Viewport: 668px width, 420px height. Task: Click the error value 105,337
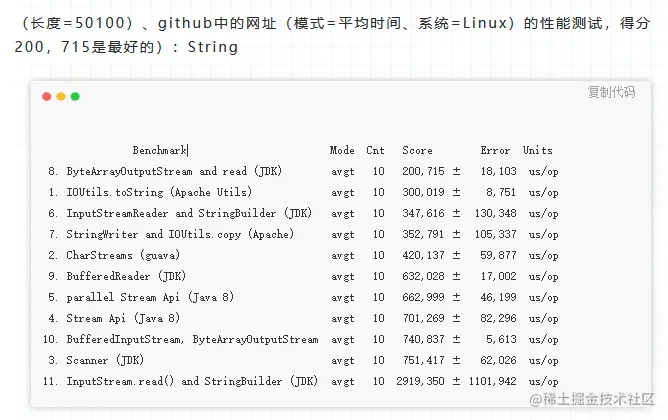coord(495,234)
